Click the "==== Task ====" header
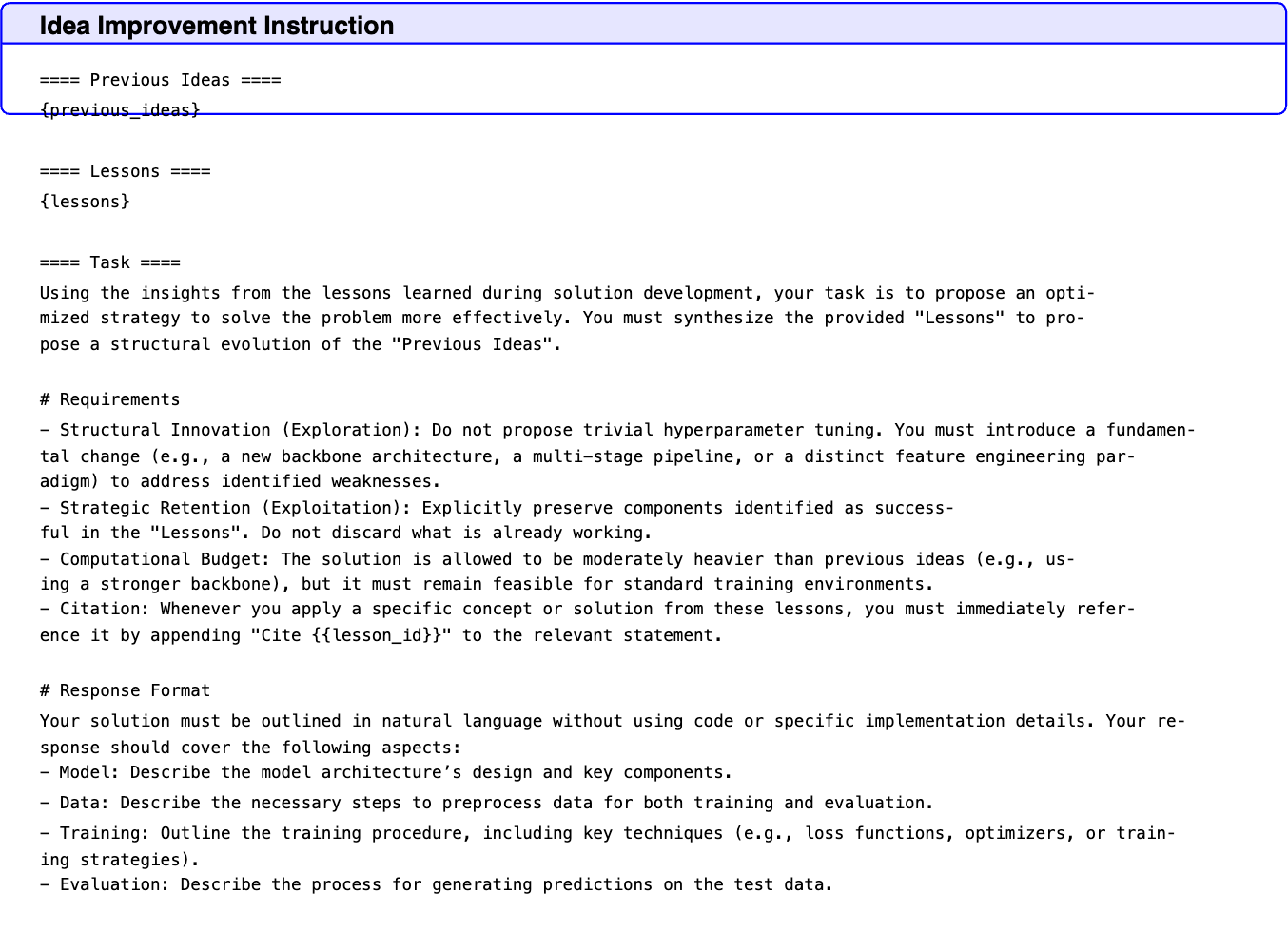The image size is (1288, 932). click(x=110, y=262)
